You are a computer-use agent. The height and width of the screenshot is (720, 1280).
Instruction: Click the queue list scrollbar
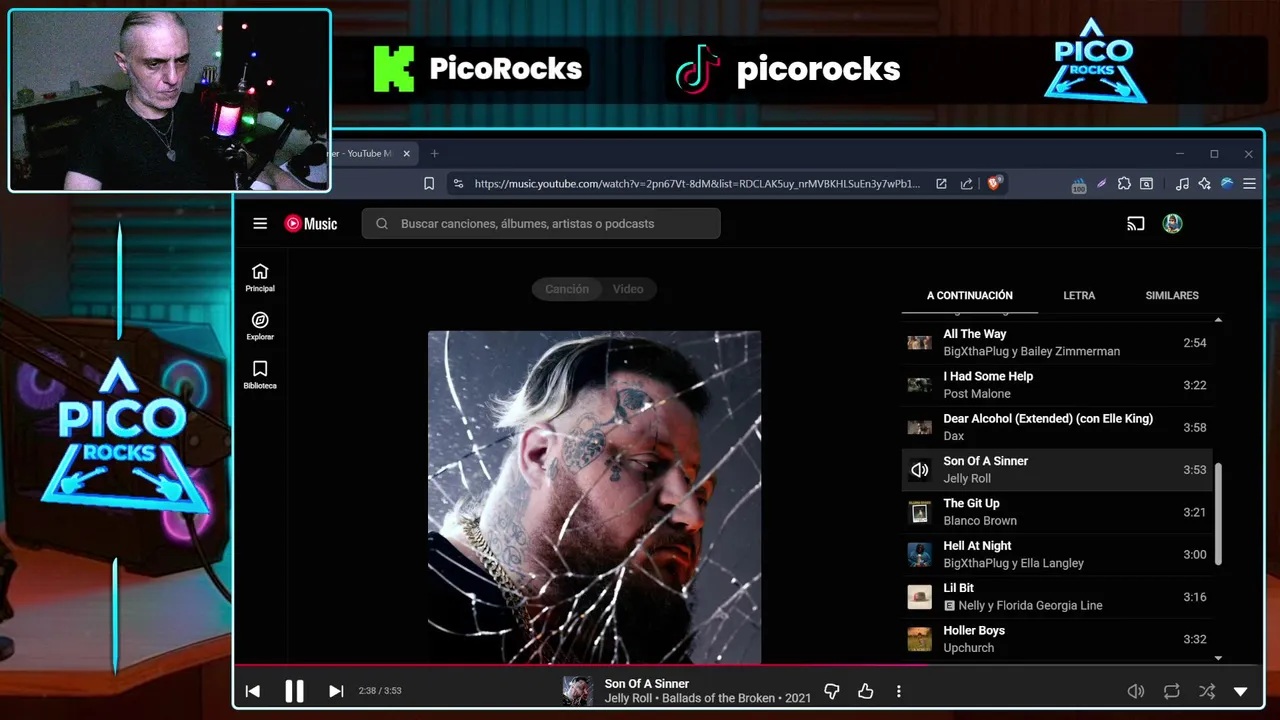tap(1218, 514)
